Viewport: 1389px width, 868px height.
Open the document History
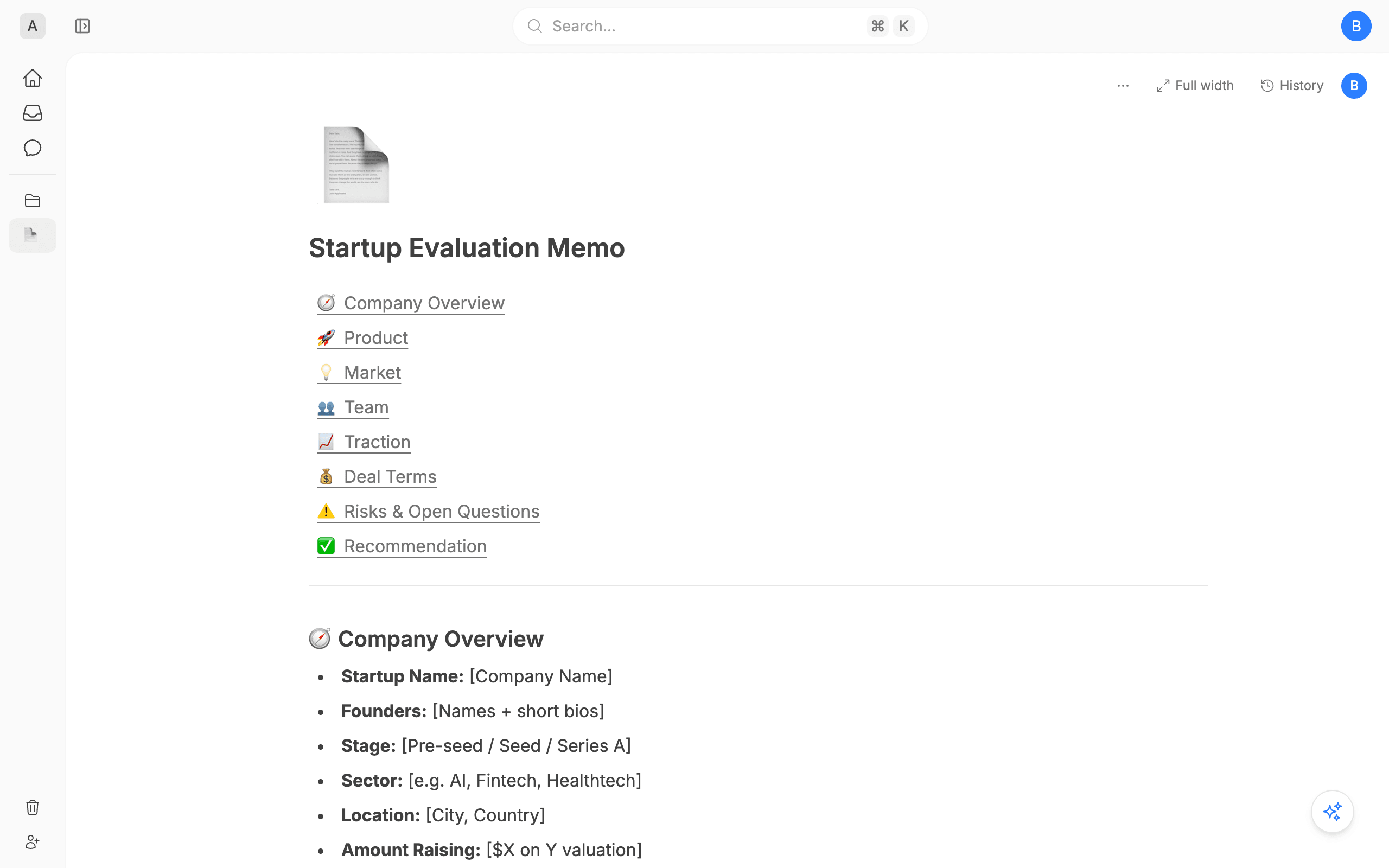point(1291,86)
